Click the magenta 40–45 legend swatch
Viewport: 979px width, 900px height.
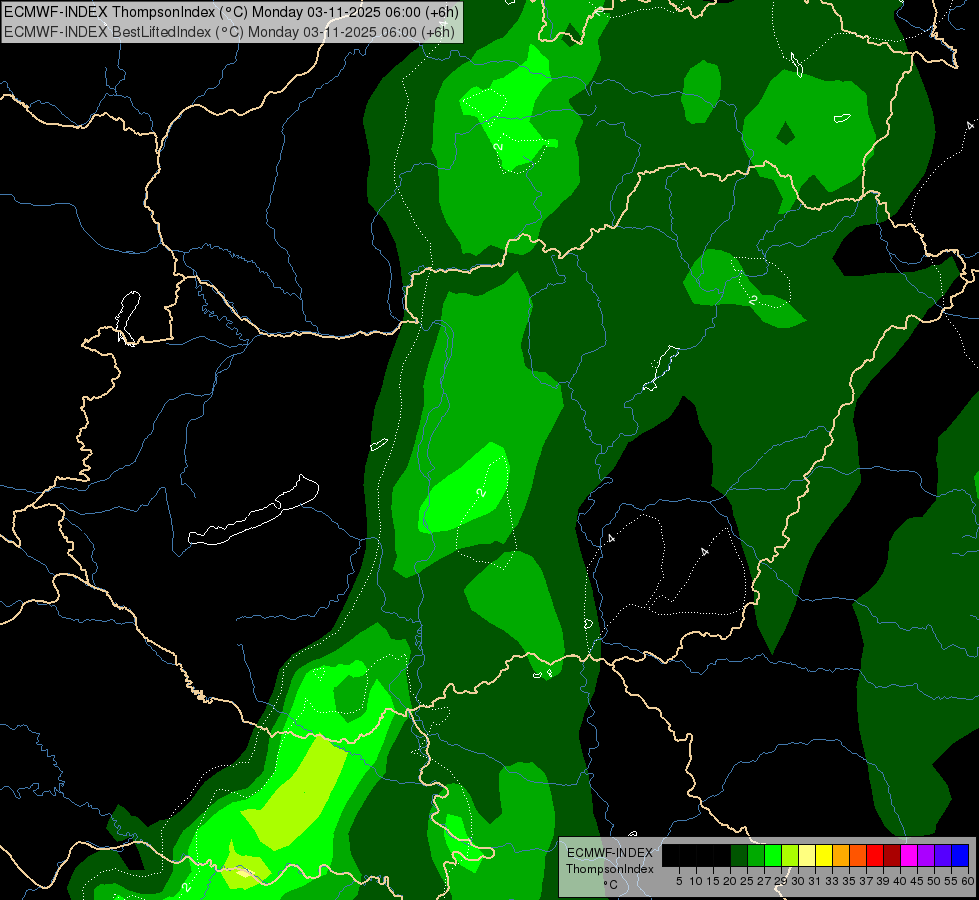pos(909,855)
